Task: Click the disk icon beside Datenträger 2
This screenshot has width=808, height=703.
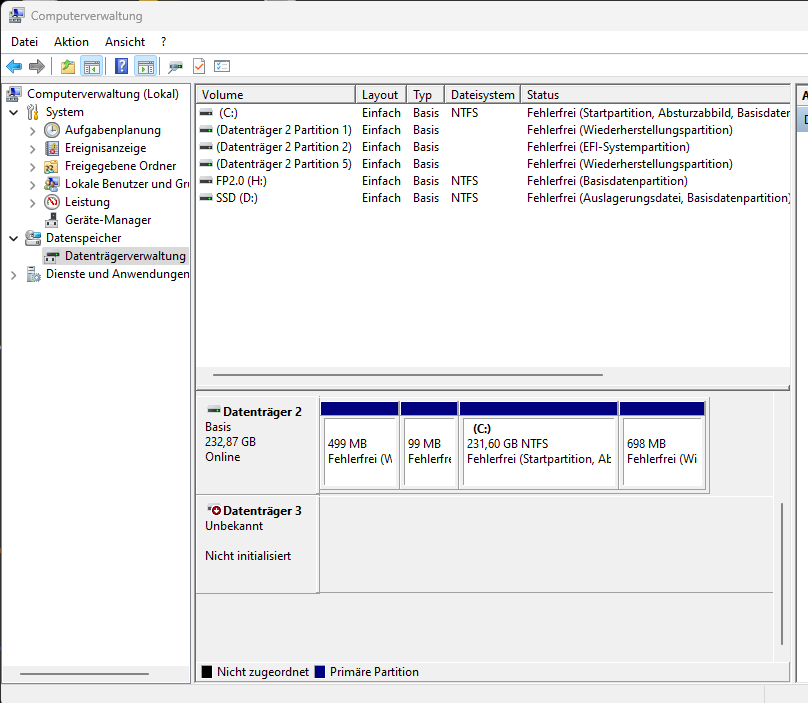Action: (x=213, y=410)
